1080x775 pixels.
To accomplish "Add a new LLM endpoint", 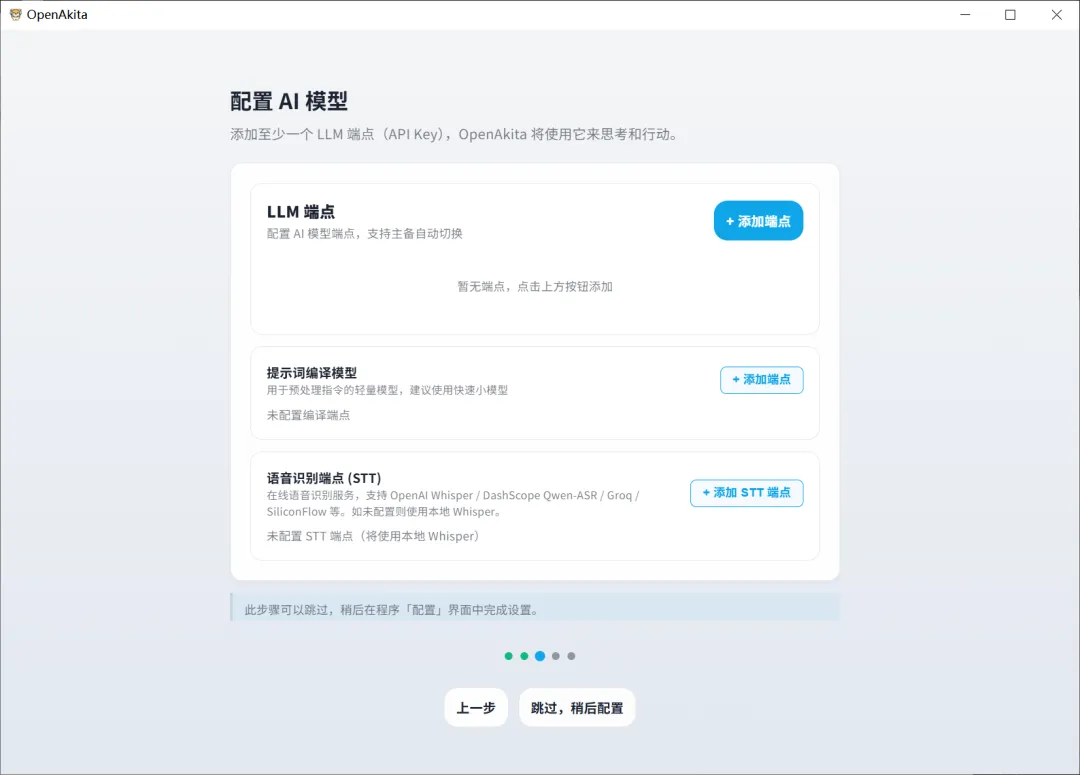I will coord(758,221).
